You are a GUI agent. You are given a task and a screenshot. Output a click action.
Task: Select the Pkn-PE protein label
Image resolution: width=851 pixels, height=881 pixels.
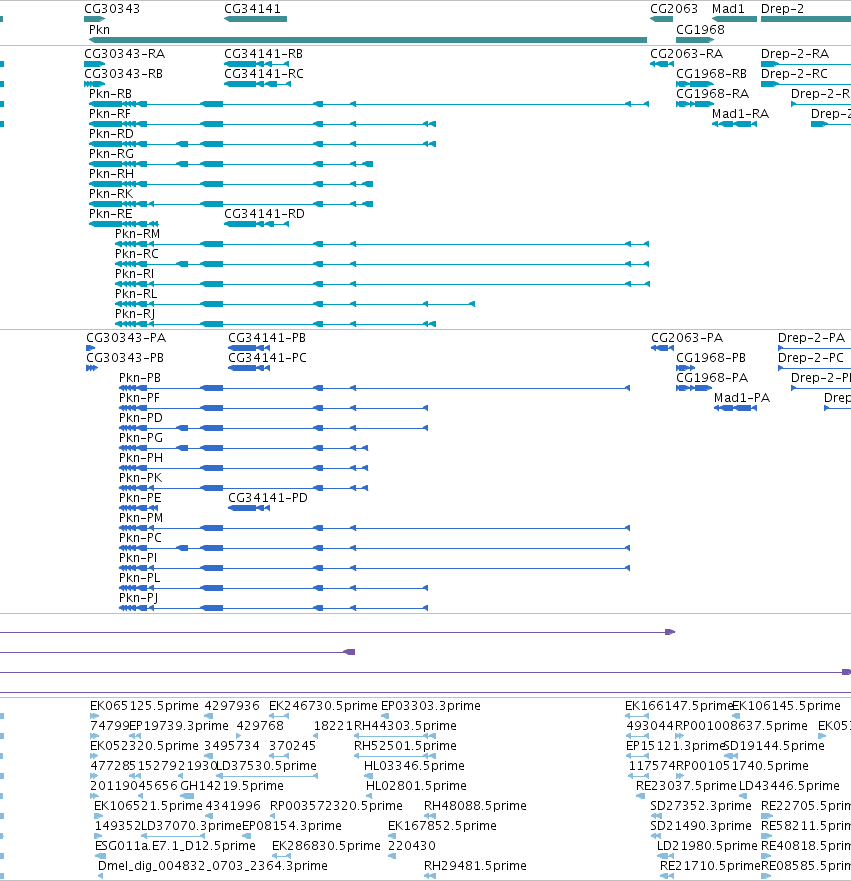[140, 498]
